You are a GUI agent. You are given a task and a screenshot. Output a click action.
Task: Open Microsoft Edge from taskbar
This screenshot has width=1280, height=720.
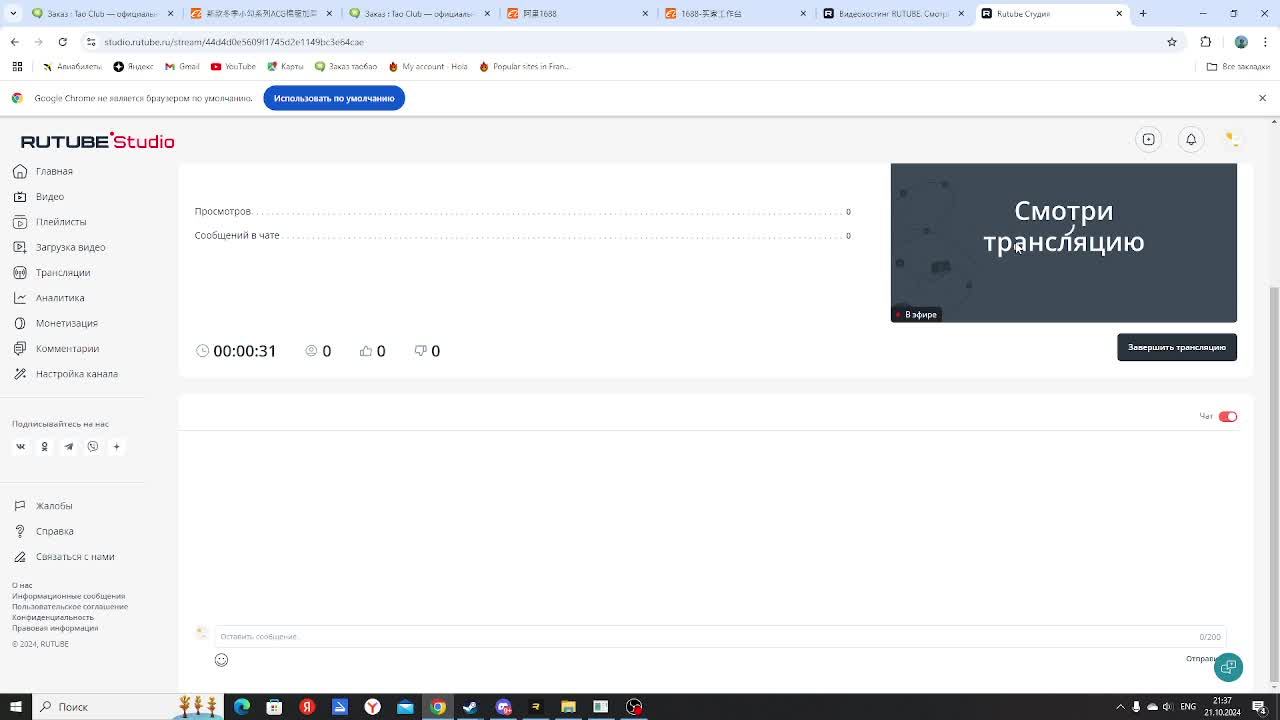point(241,707)
